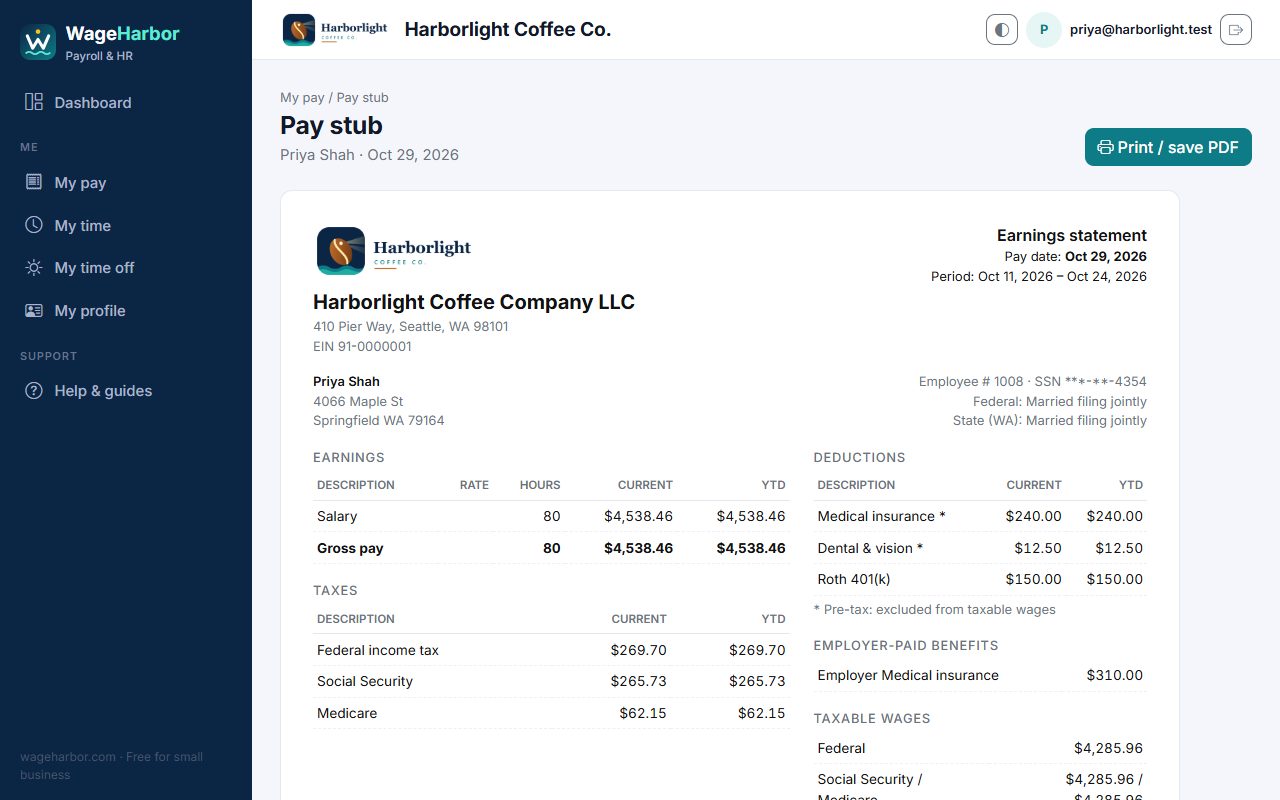1280x800 pixels.
Task: Navigate to My time off
Action: pyautogui.click(x=126, y=267)
